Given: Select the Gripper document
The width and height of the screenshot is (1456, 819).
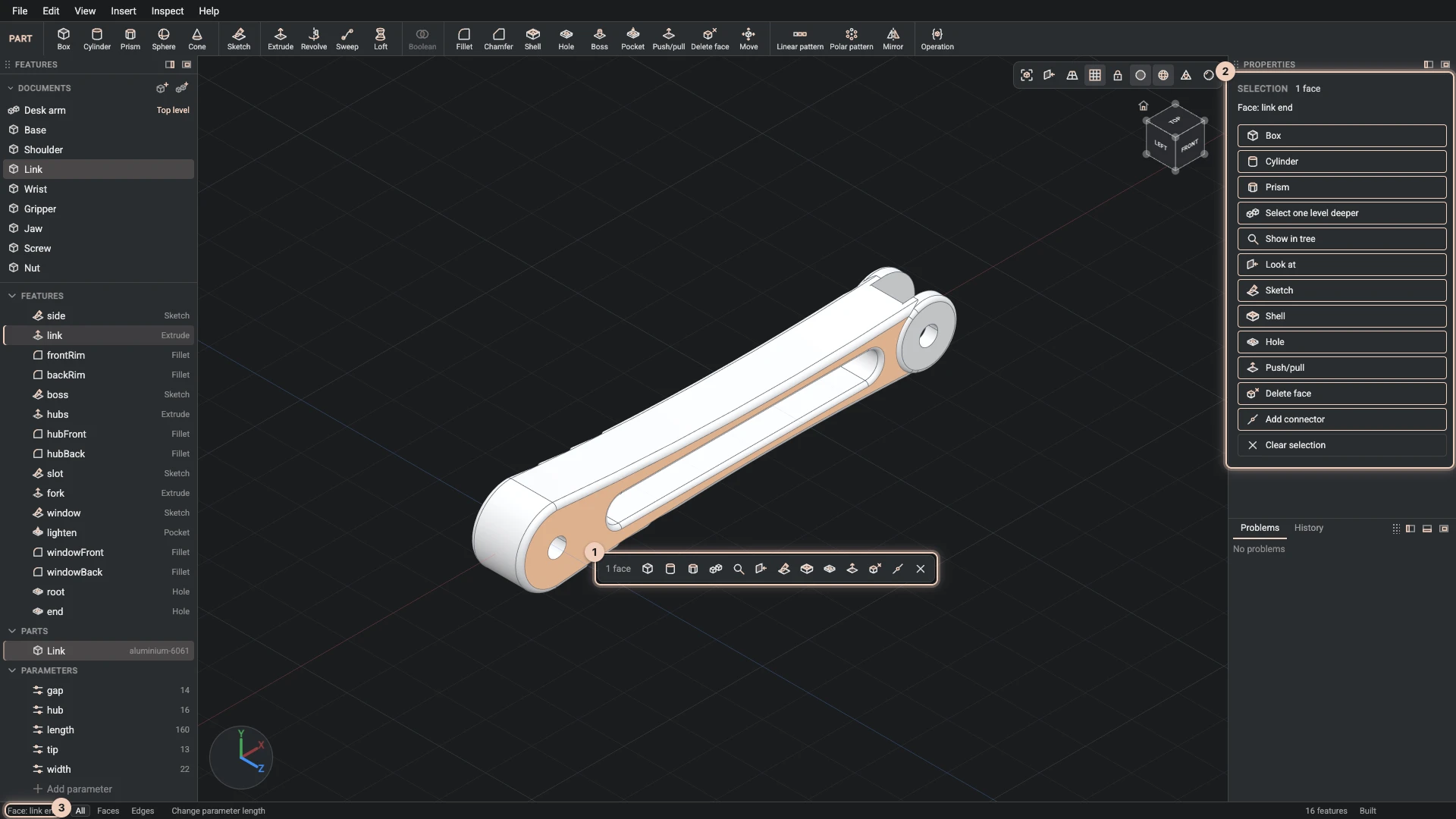Looking at the screenshot, I should [x=99, y=209].
